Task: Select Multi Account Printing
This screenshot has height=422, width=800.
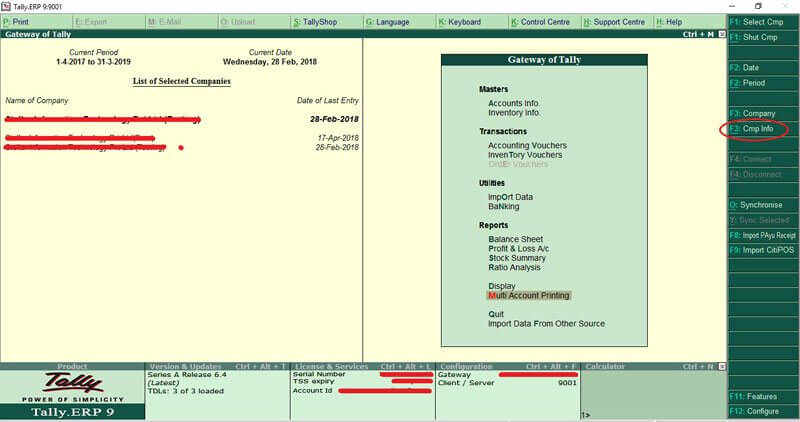Action: (529, 295)
